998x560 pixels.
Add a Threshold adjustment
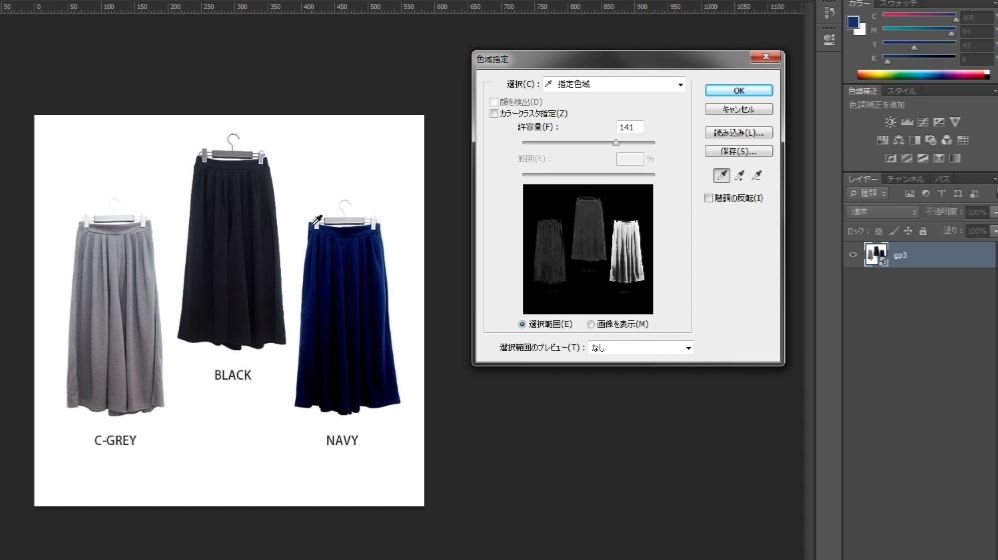[922, 158]
